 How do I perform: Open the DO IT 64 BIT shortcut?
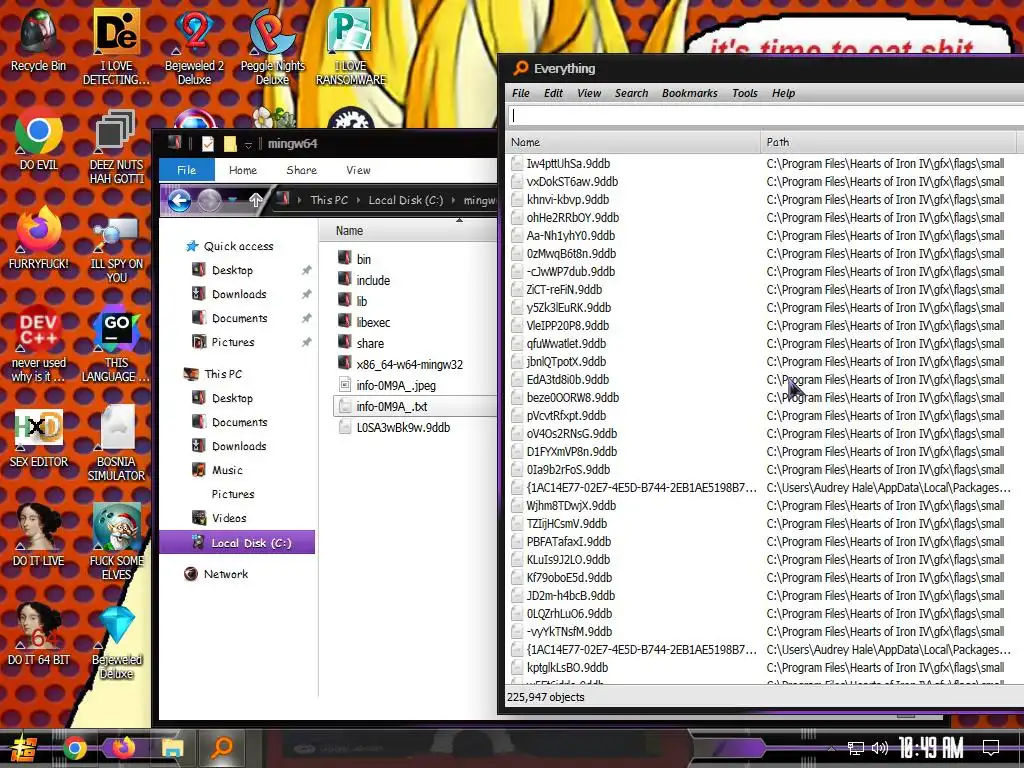pyautogui.click(x=39, y=635)
